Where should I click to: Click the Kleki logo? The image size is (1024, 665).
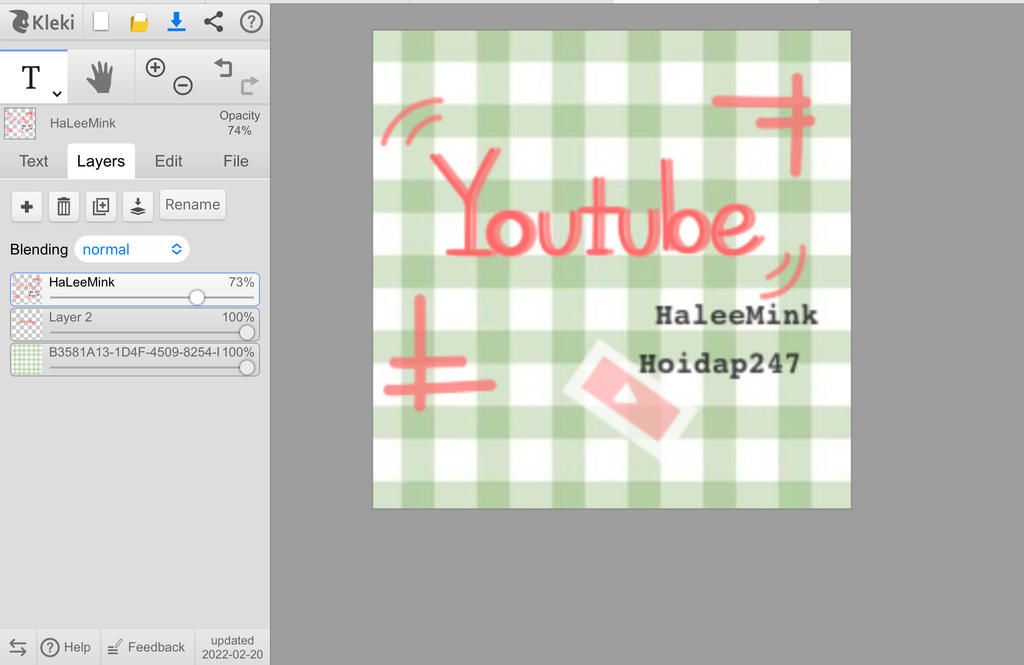[42, 22]
